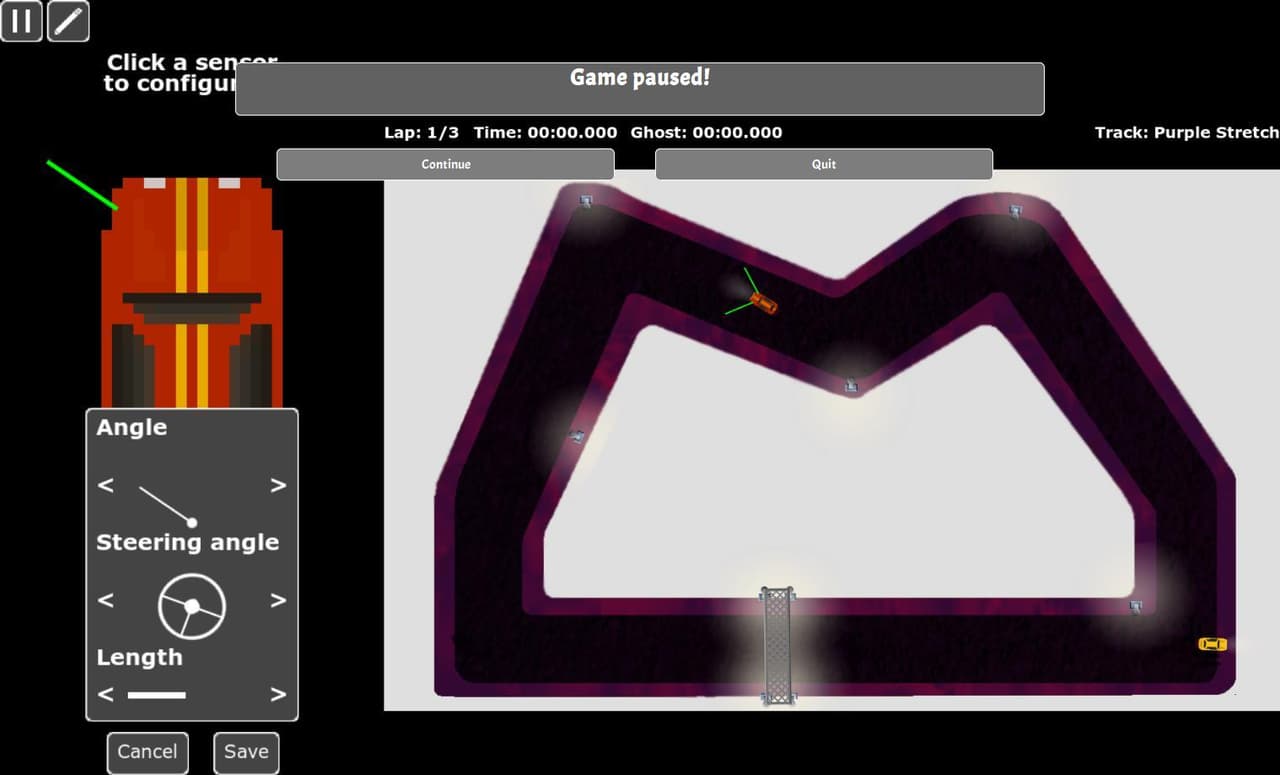This screenshot has height=775, width=1280.
Task: Click the pause icon button
Action: pyautogui.click(x=21, y=21)
